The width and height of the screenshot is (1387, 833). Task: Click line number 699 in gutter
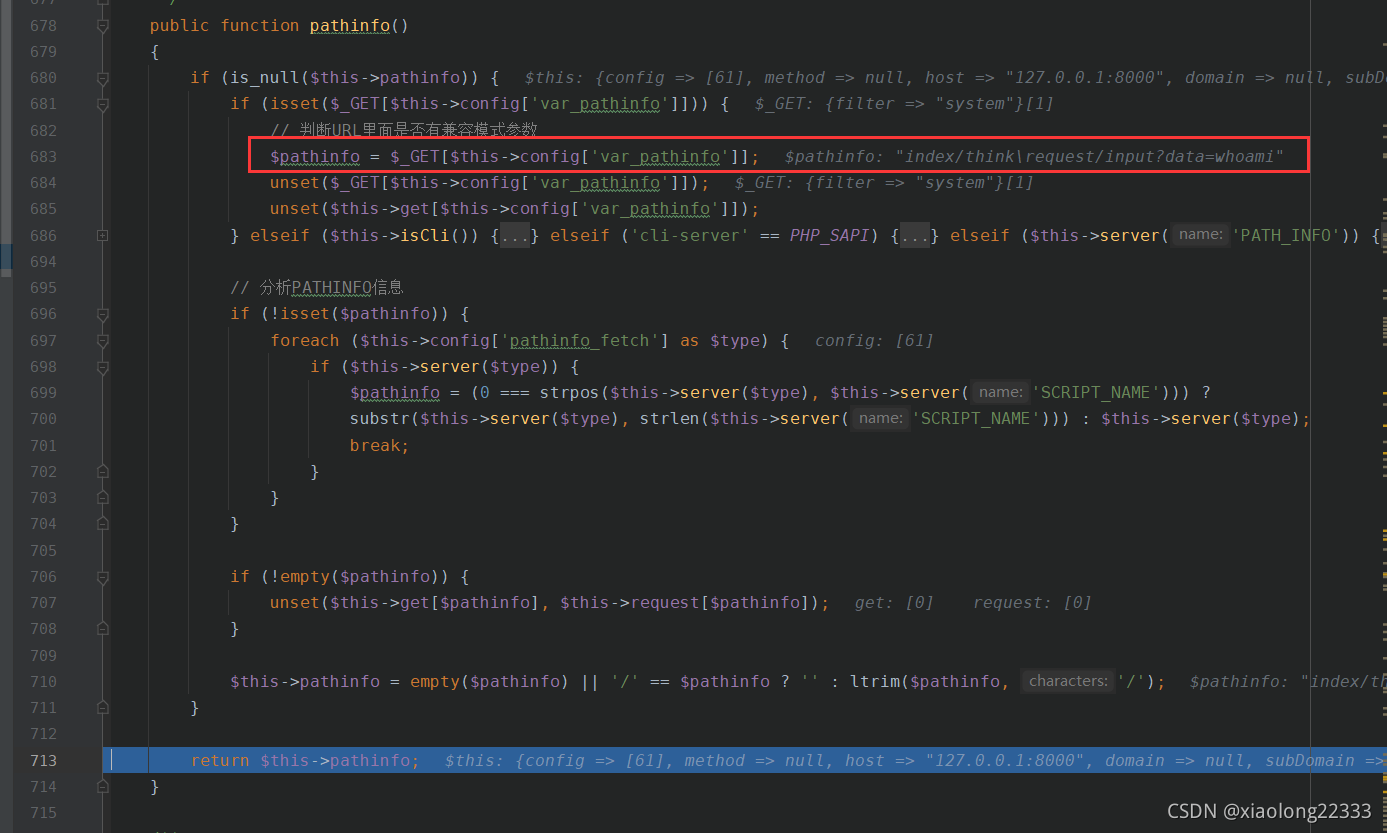43,393
